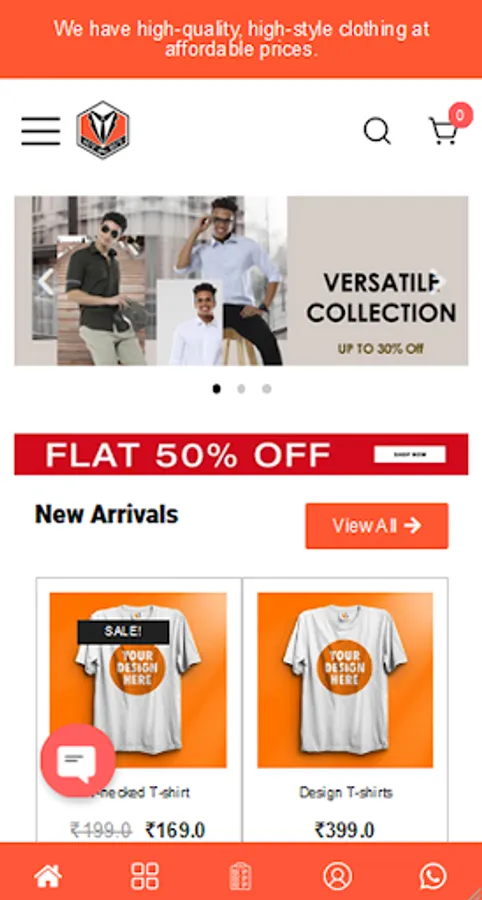Show the previous banner slide
The width and height of the screenshot is (482, 900).
45,281
